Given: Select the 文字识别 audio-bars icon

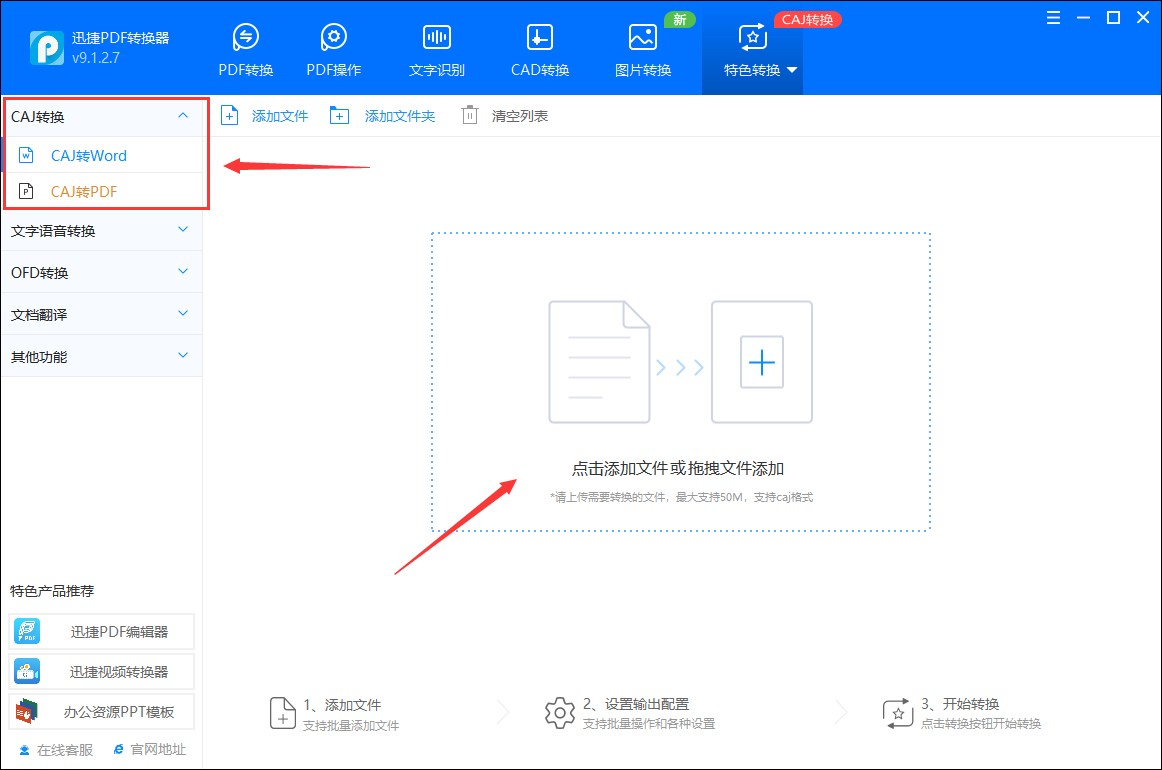Looking at the screenshot, I should tap(436, 36).
